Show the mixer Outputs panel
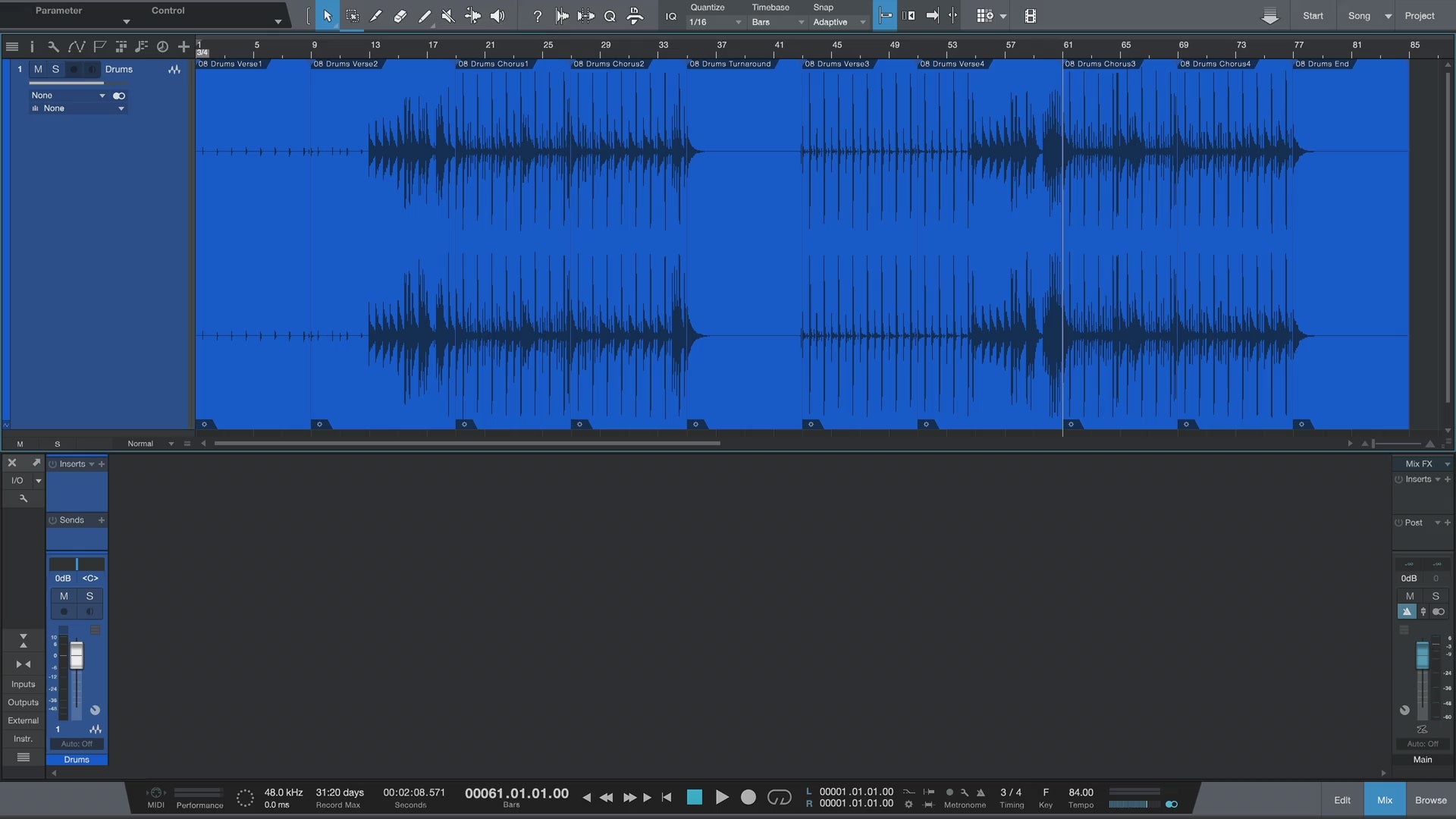Image resolution: width=1456 pixels, height=819 pixels. point(23,702)
